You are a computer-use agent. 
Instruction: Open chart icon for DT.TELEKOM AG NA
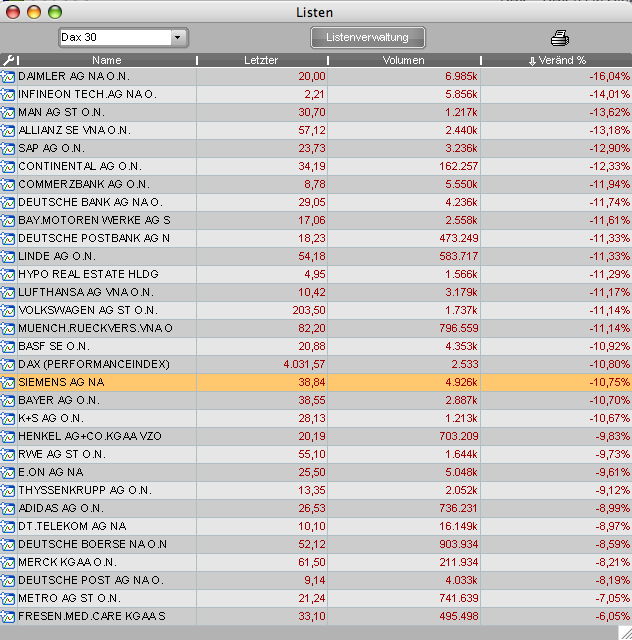pos(8,527)
